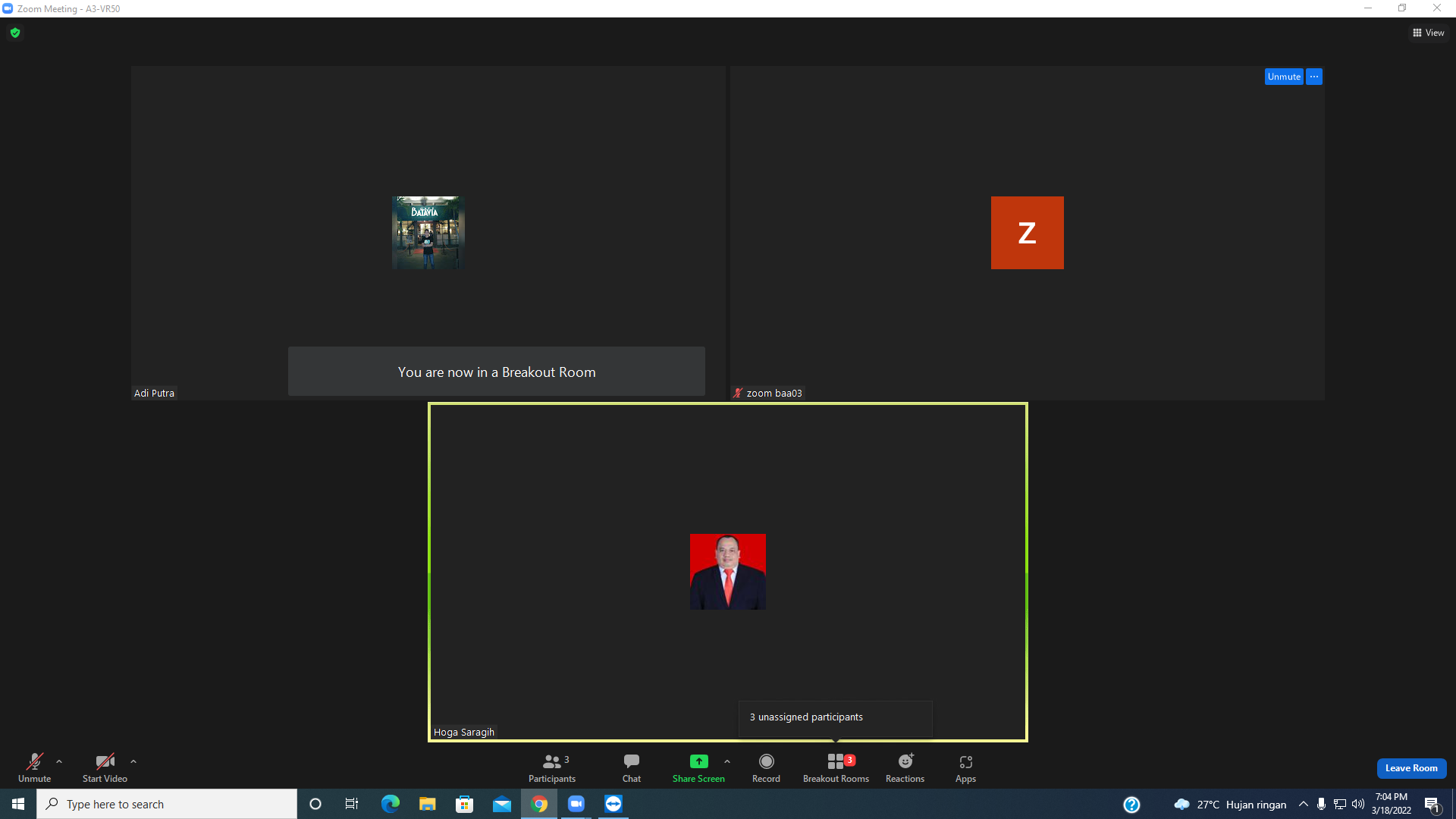This screenshot has height=819, width=1456.
Task: Open Breakout Rooms manager
Action: [836, 767]
